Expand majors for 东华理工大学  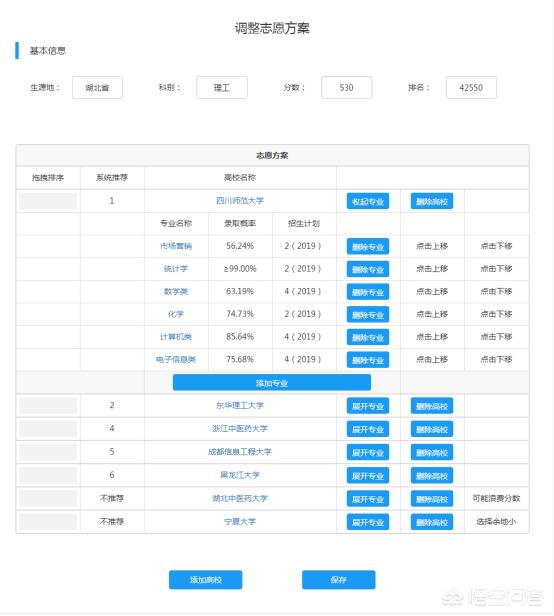(368, 406)
